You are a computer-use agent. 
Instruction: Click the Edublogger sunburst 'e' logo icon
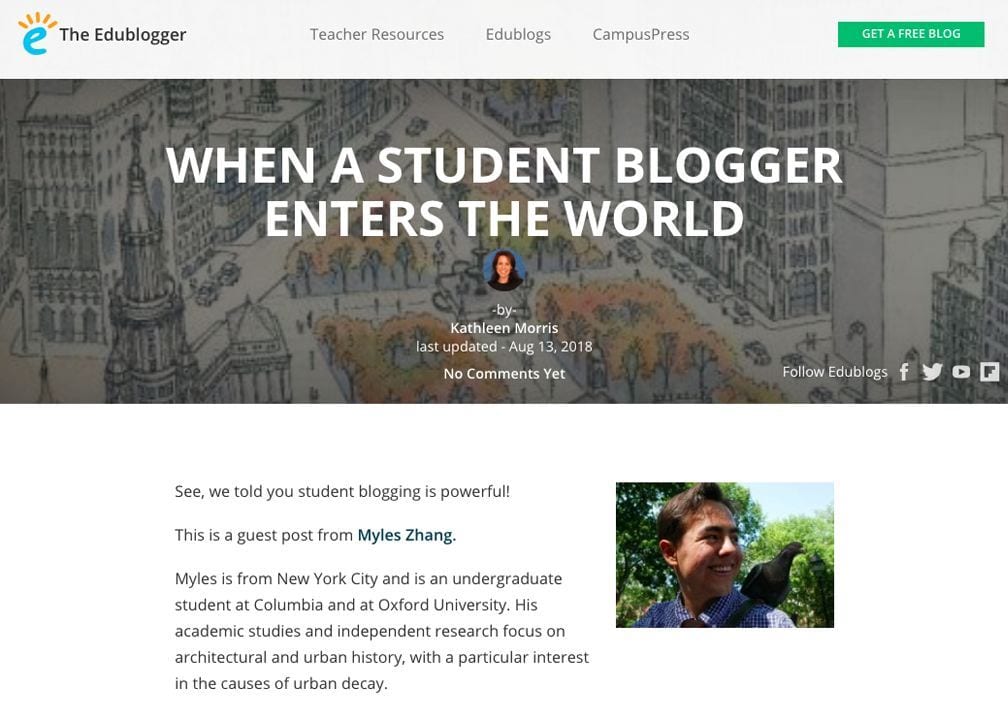click(37, 33)
